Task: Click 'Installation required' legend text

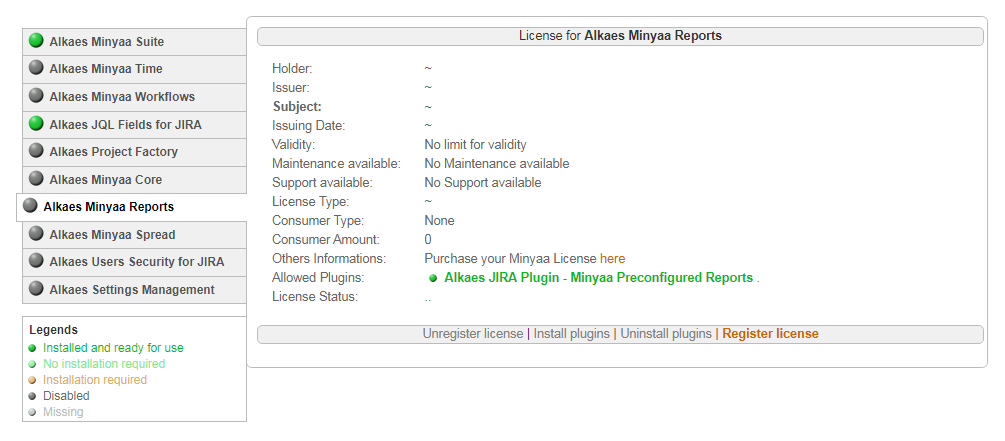Action: coord(95,380)
